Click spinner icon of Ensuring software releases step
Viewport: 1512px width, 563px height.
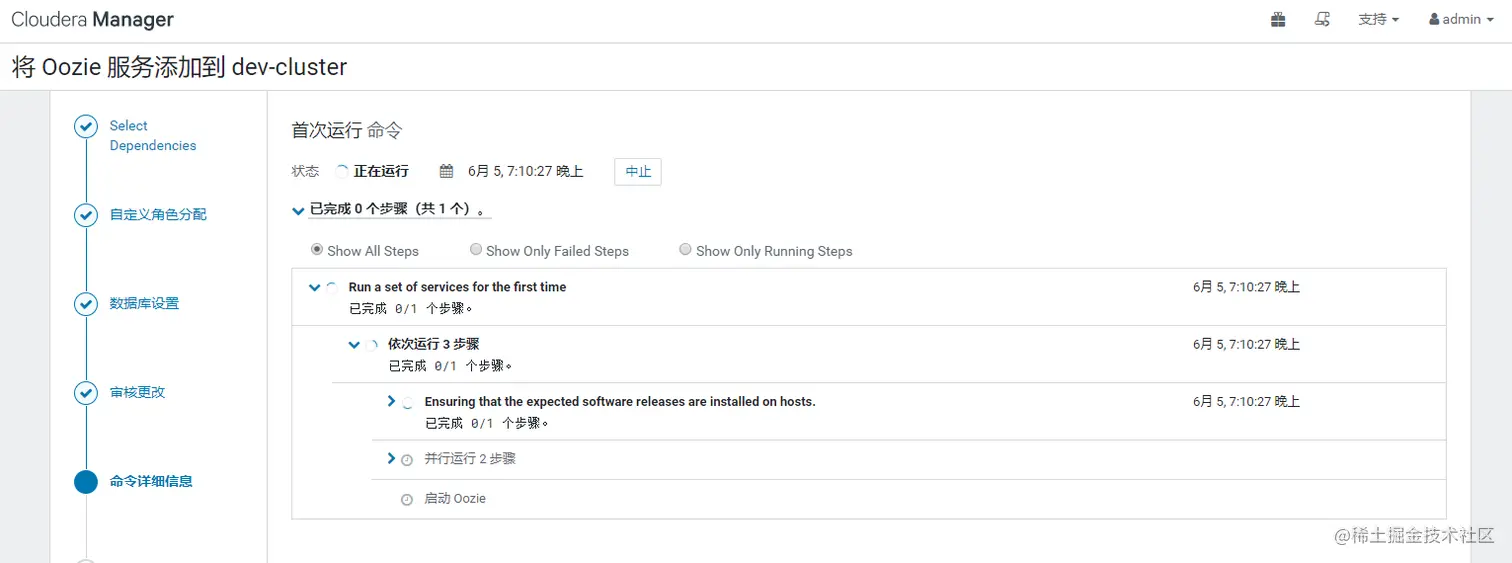[407, 403]
